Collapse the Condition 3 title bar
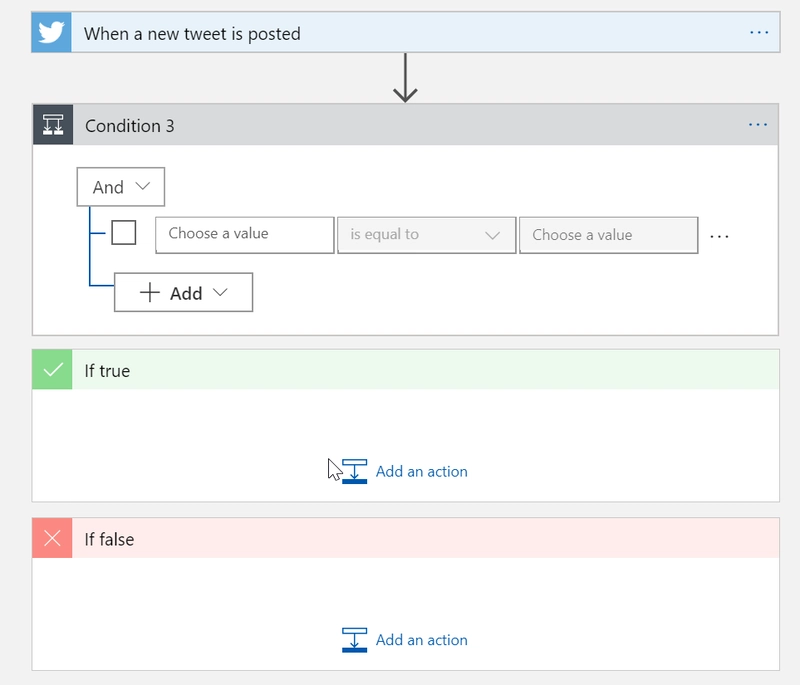Screen dimensions: 800x685 tap(400, 125)
